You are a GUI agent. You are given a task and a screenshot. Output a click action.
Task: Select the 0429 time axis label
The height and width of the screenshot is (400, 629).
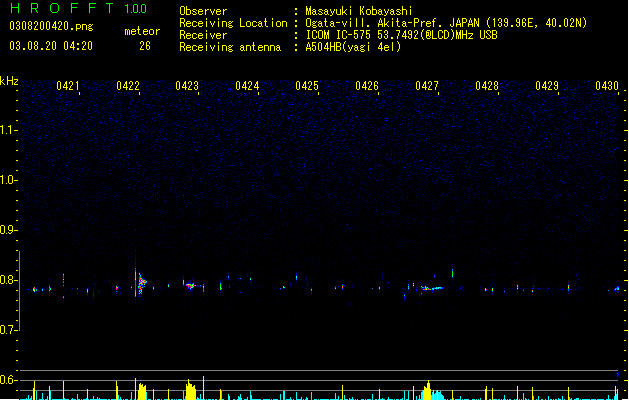(547, 86)
